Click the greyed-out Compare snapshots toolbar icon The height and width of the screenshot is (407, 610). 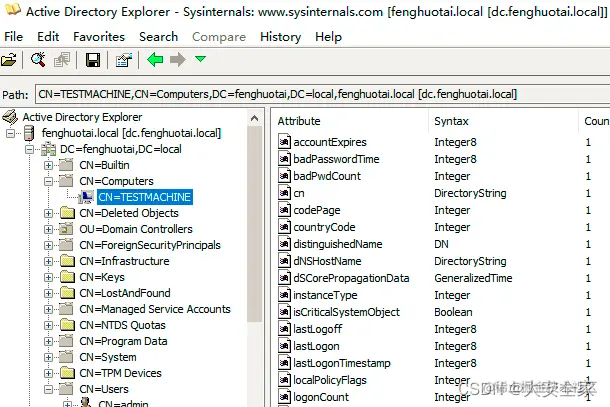[62, 60]
